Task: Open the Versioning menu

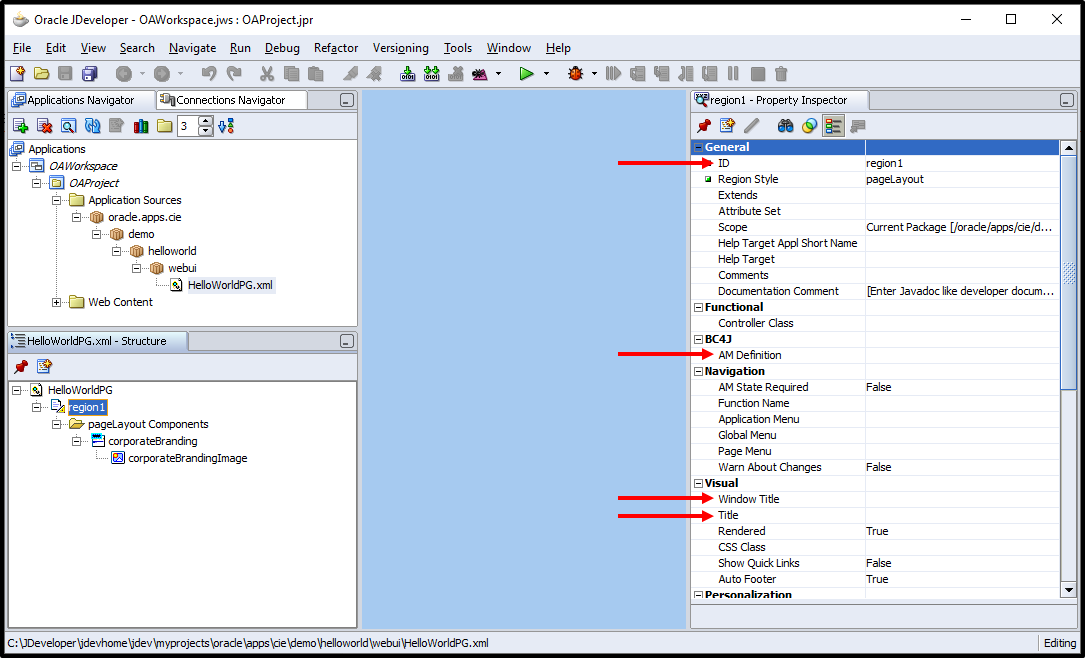Action: 401,48
